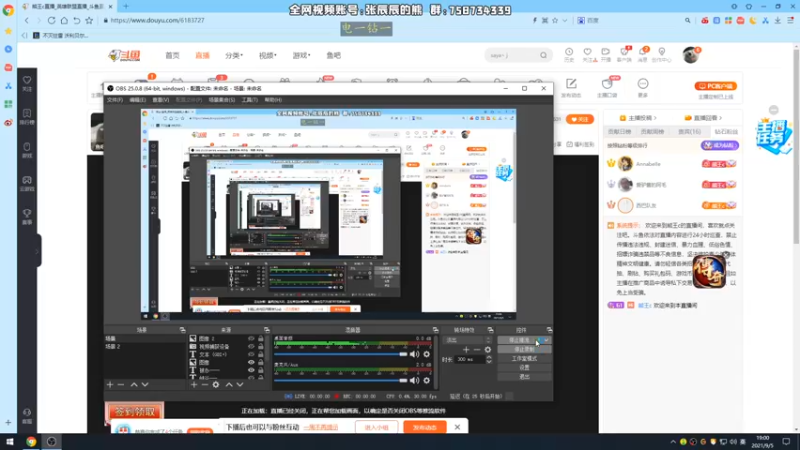Viewport: 800px width, 450px height.
Task: Go to the 首页 tab on Douyu
Action: tap(172, 55)
